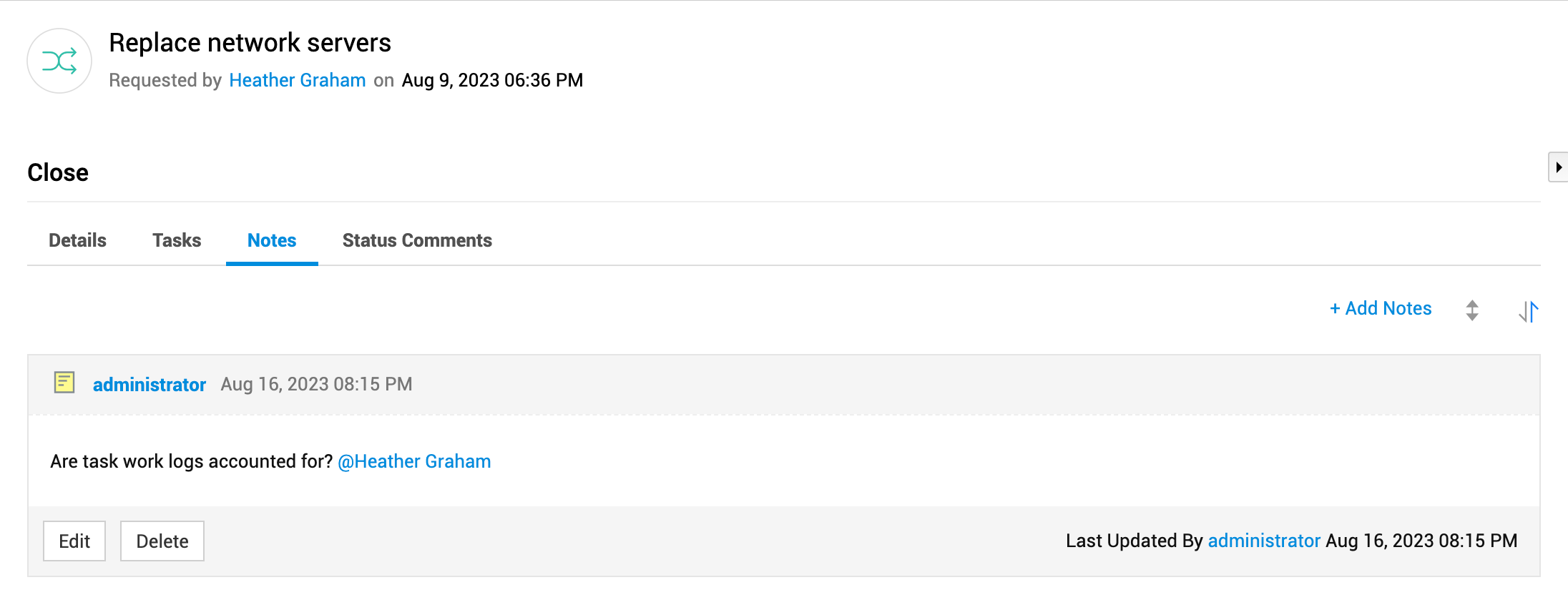Click the request date Aug 9, 2023 06:36 PM

pos(492,80)
